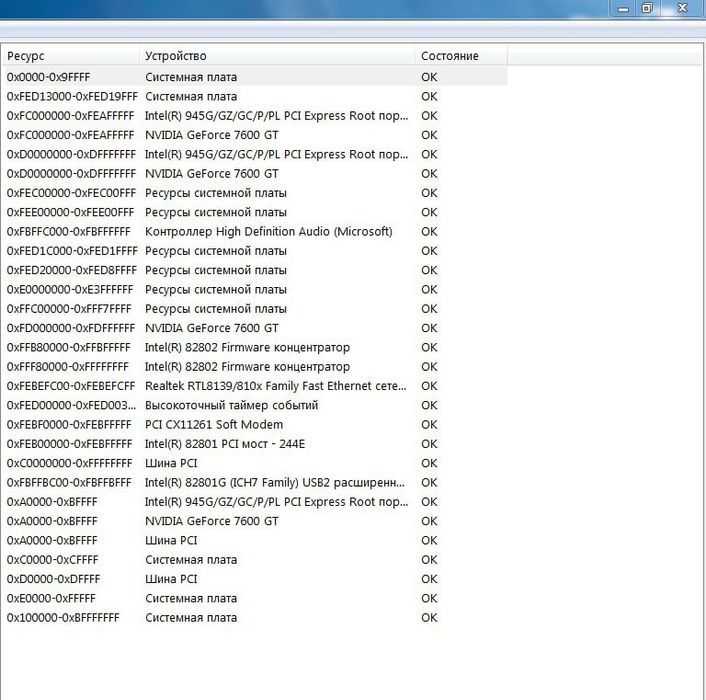706x700 pixels.
Task: Click Intel 82801 PCI мост - 244E
Action: pyautogui.click(x=225, y=444)
